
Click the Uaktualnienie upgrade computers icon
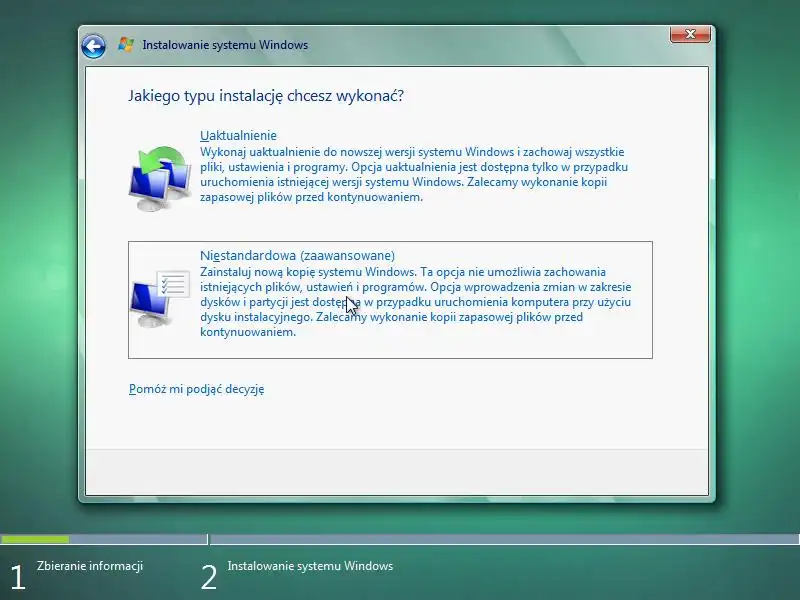click(160, 179)
